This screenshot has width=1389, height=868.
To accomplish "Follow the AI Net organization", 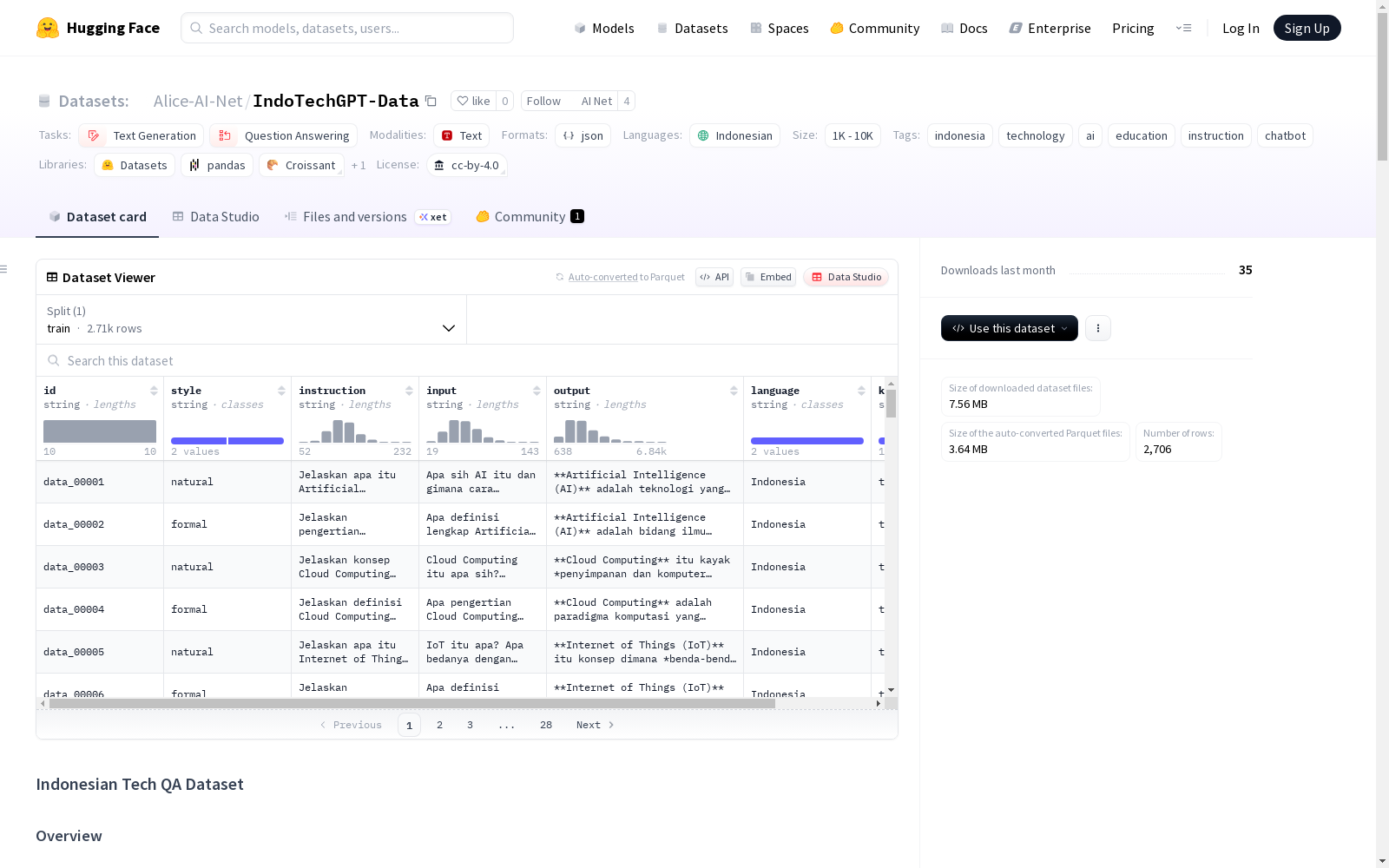I will coord(569,101).
